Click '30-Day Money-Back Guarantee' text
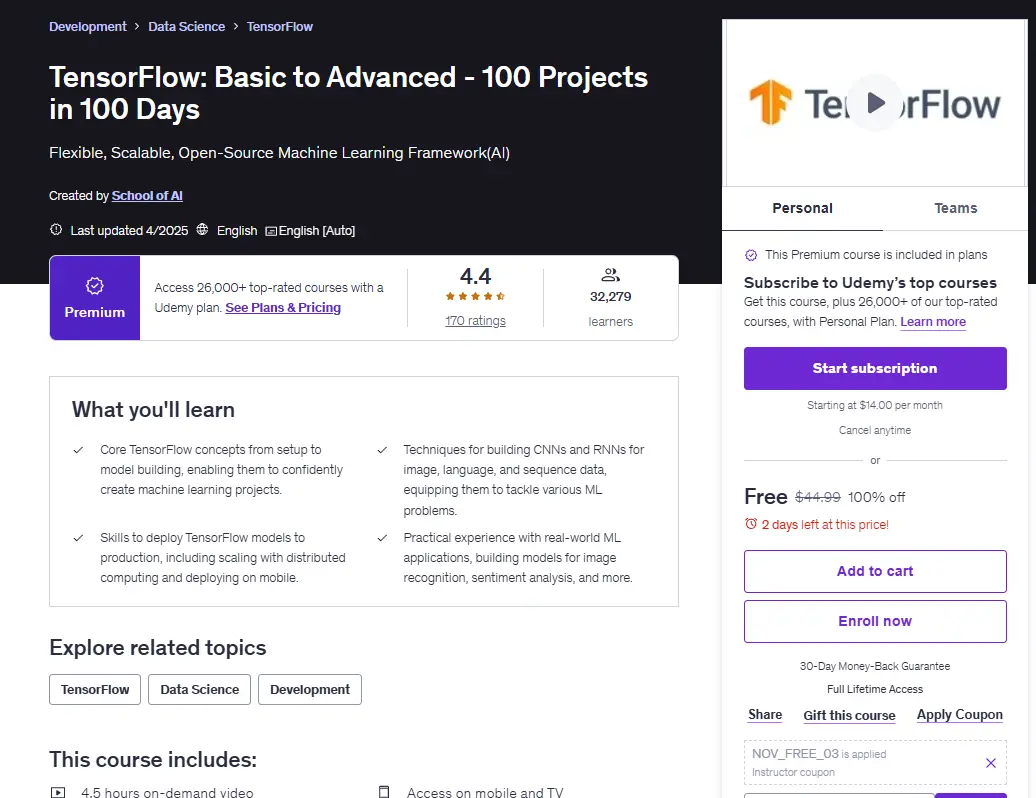 [x=875, y=666]
